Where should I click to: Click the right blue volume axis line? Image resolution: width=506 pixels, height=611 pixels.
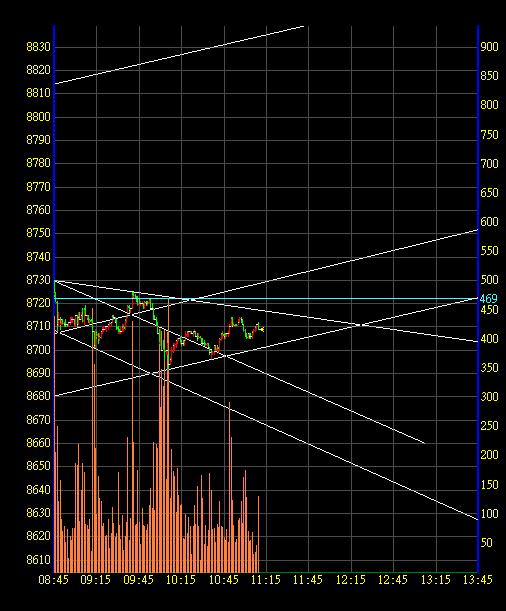[478, 299]
